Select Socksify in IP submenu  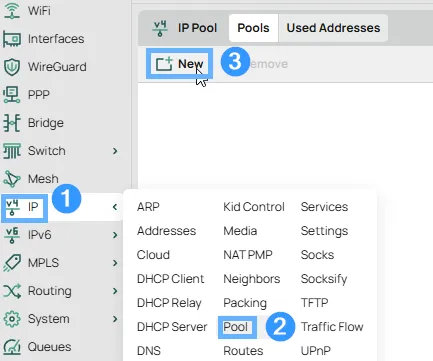point(324,279)
